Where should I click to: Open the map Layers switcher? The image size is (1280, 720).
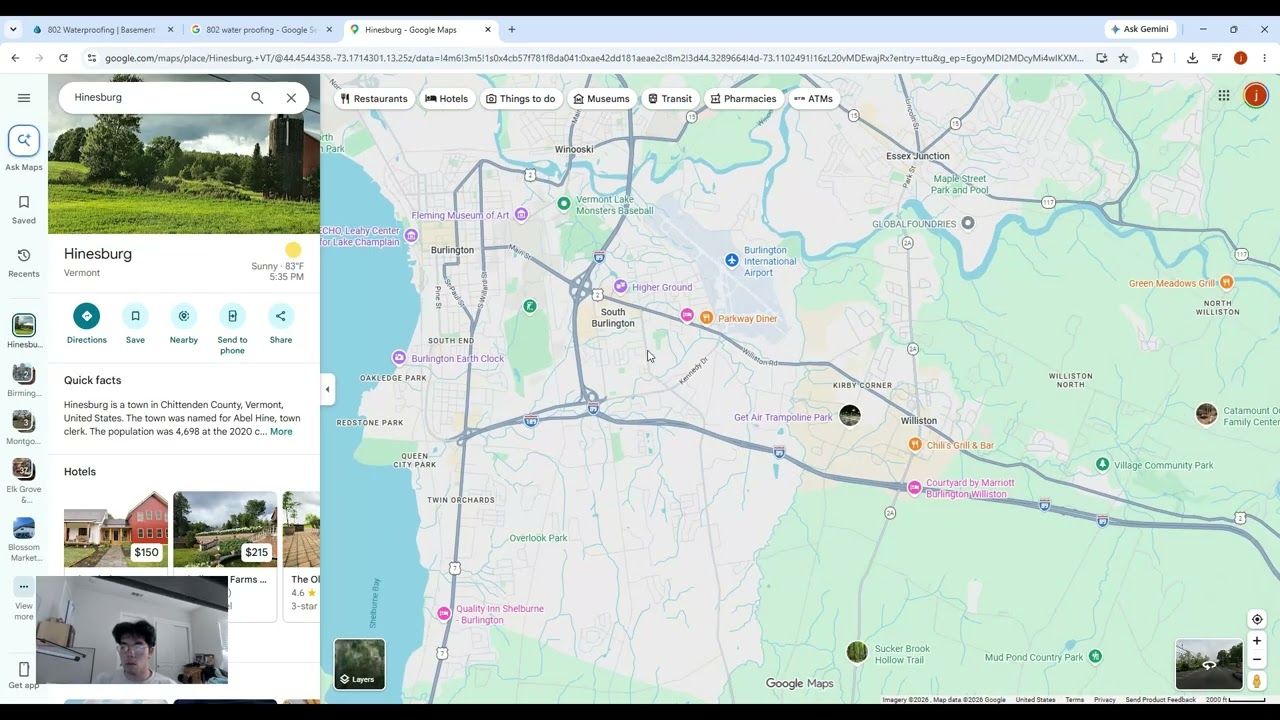click(x=359, y=664)
